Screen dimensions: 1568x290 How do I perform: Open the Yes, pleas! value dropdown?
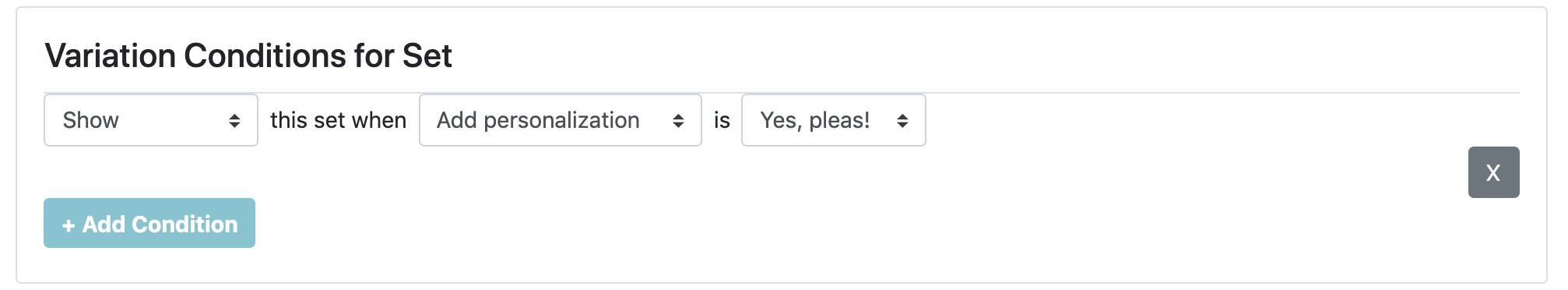[x=834, y=120]
